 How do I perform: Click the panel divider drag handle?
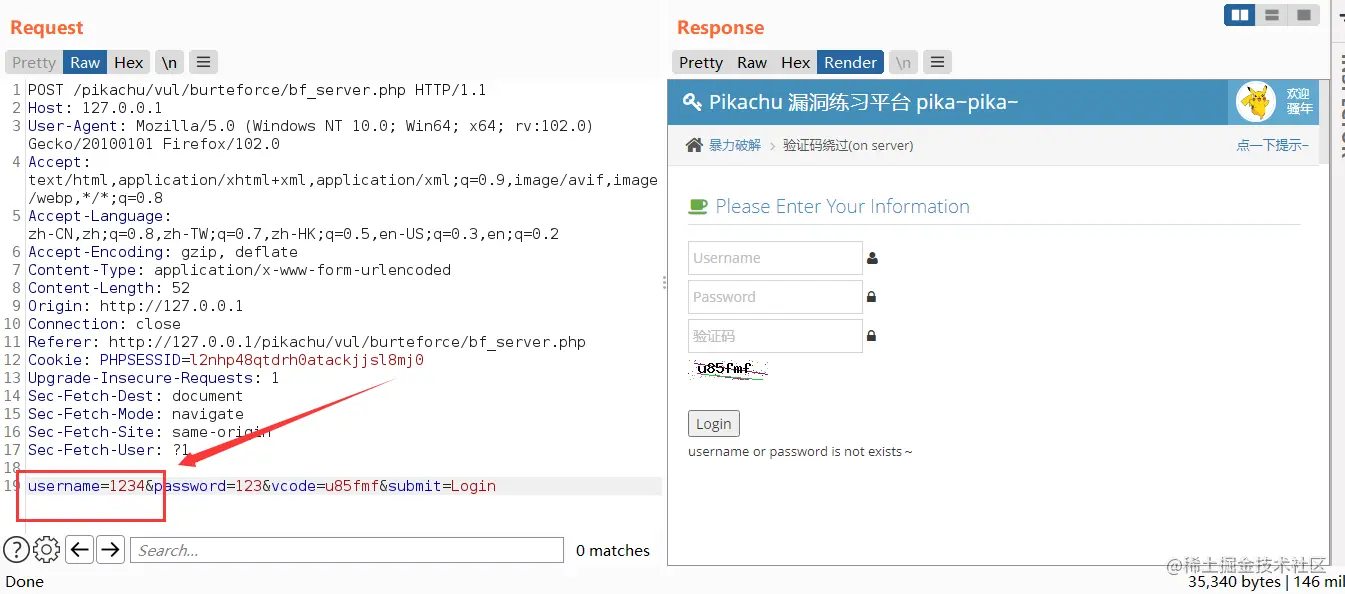(664, 283)
